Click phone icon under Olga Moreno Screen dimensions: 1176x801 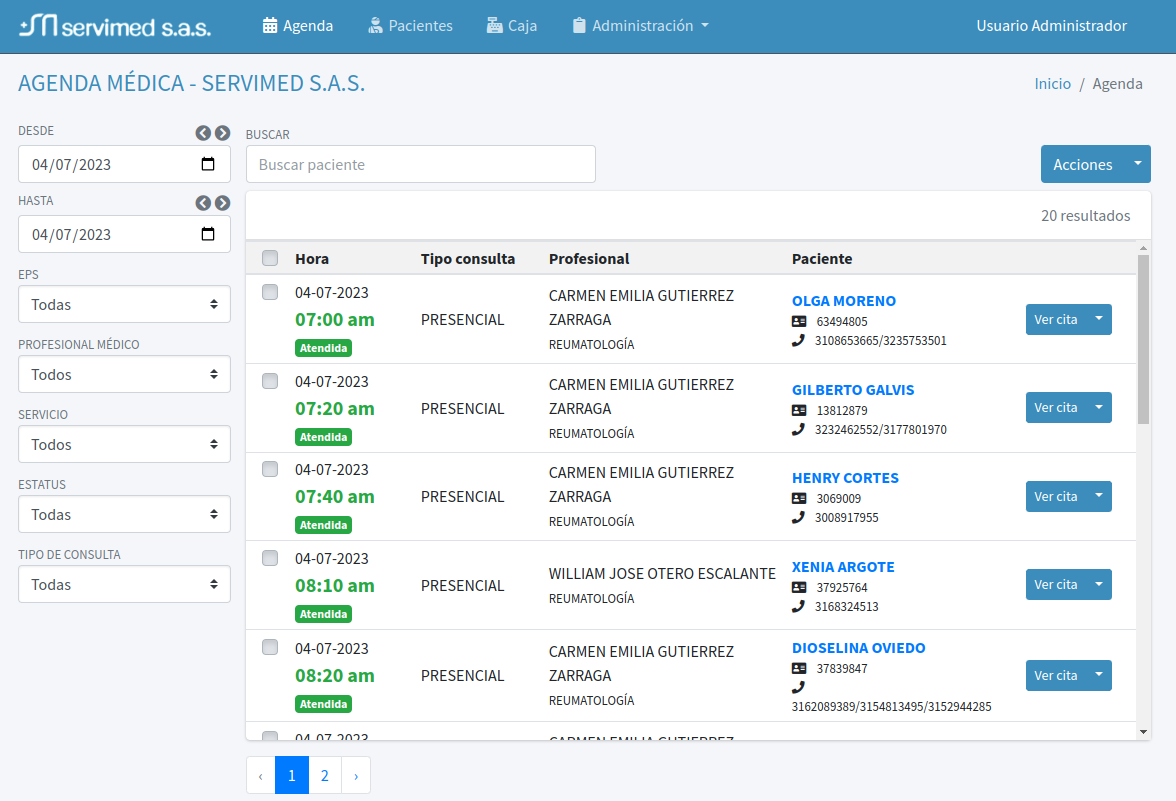point(798,340)
